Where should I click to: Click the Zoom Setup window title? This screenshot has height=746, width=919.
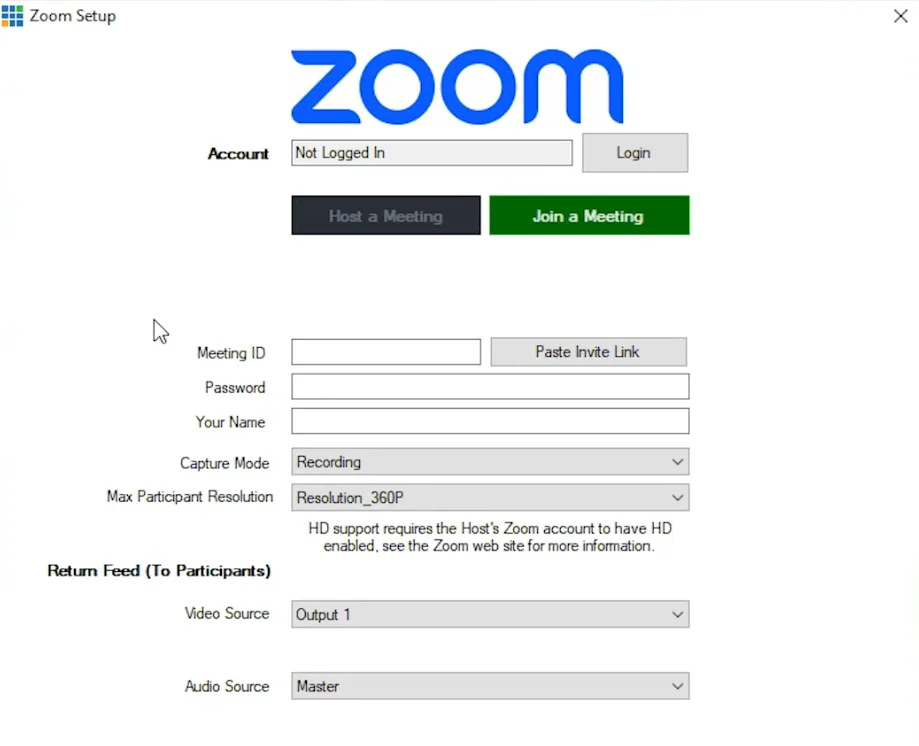tap(72, 15)
